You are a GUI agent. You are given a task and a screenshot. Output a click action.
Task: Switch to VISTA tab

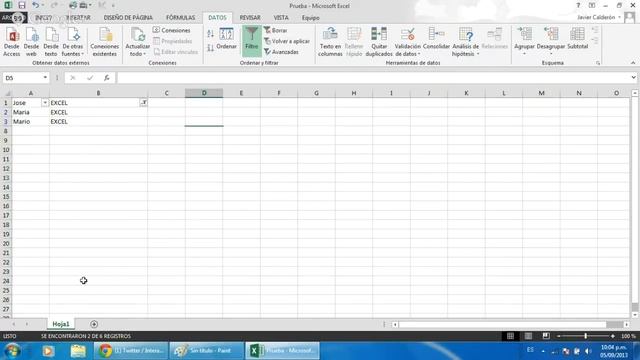[281, 18]
